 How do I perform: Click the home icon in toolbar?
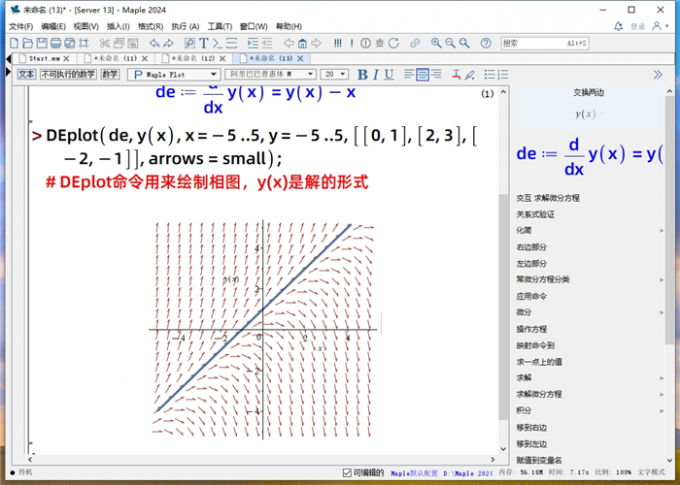click(302, 43)
